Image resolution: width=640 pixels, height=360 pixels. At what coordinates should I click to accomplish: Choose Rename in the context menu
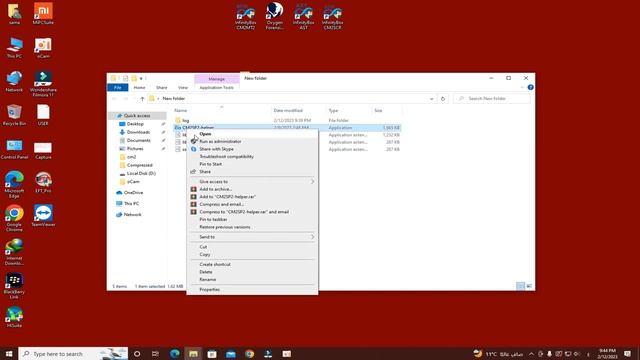click(x=207, y=280)
